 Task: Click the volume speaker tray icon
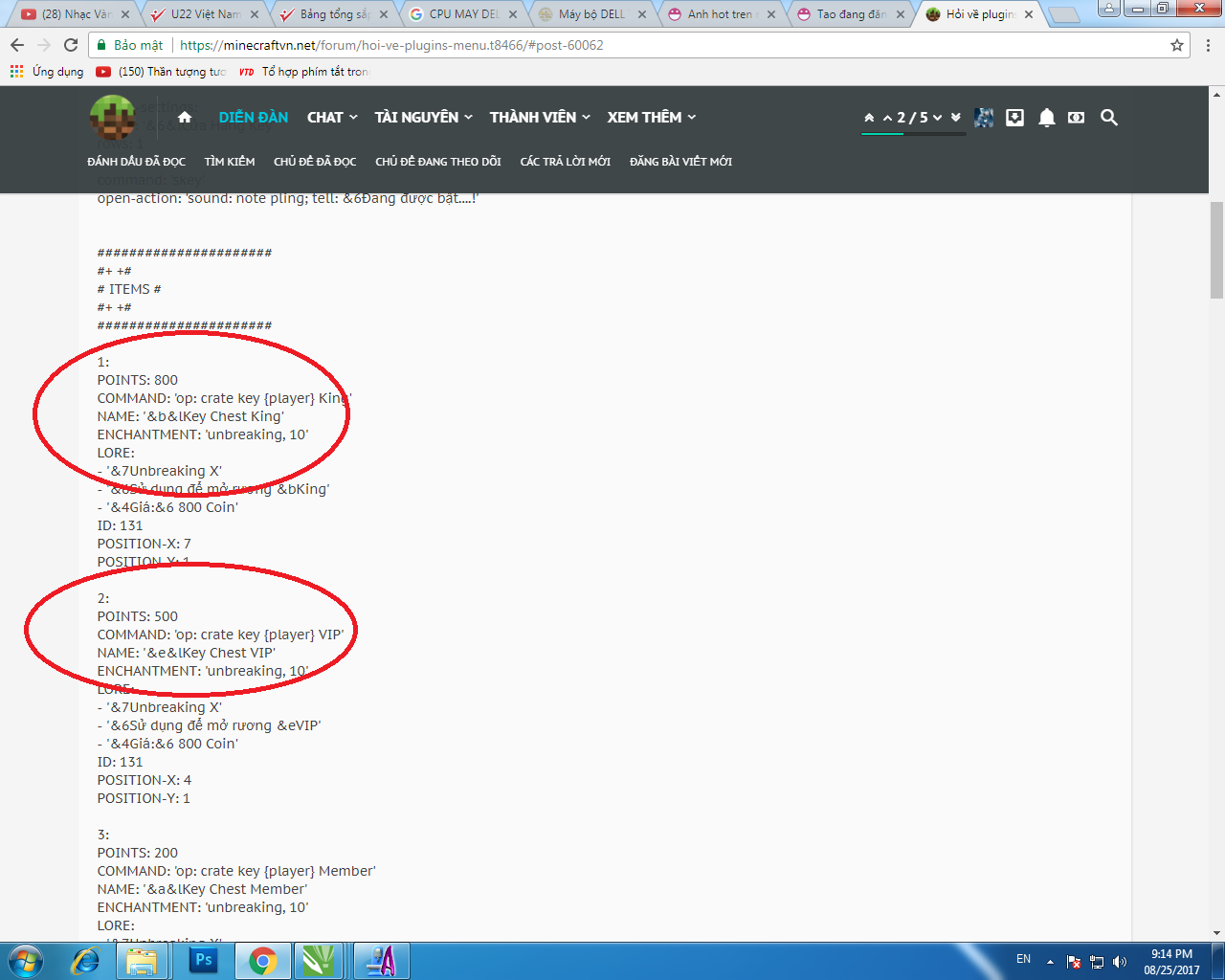(1120, 962)
